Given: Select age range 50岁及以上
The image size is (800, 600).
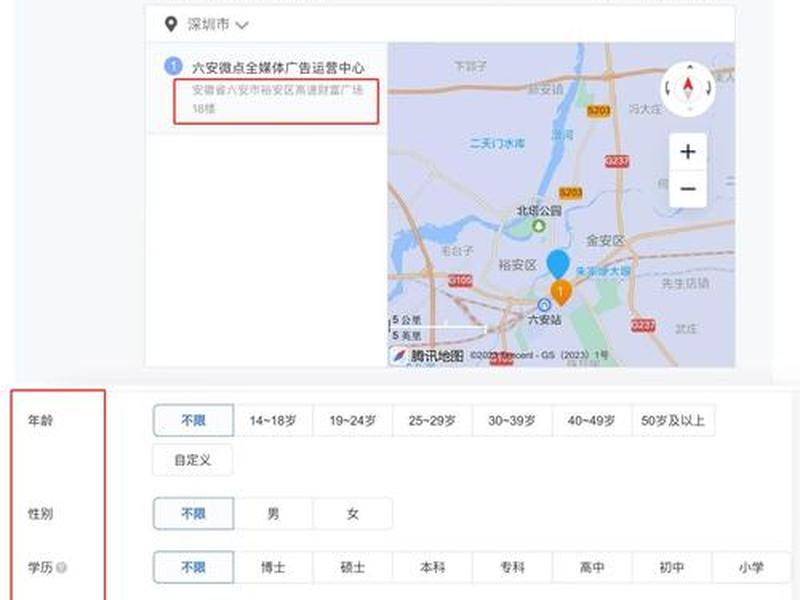Looking at the screenshot, I should pyautogui.click(x=673, y=420).
